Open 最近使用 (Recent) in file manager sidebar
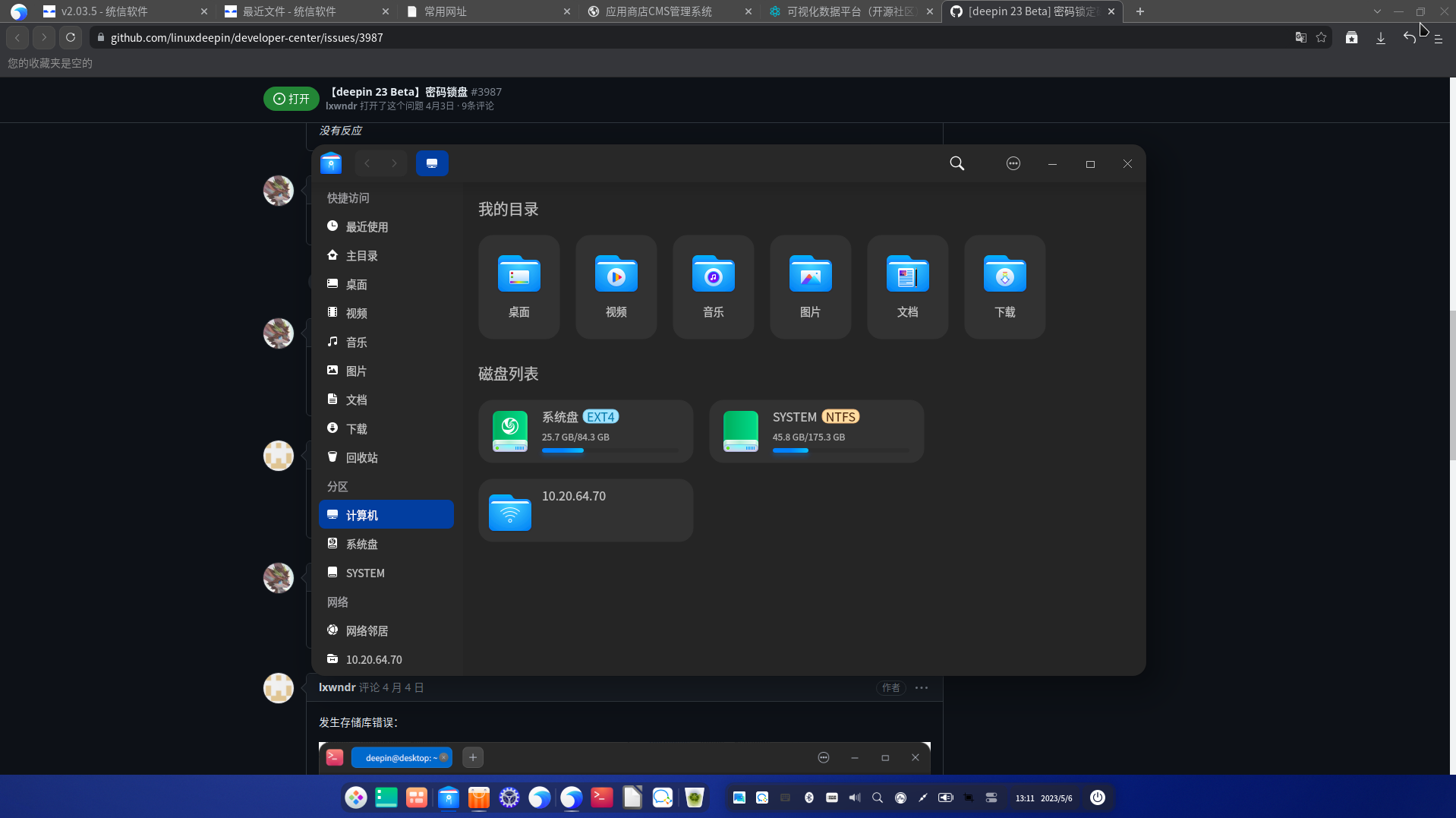 [365, 226]
